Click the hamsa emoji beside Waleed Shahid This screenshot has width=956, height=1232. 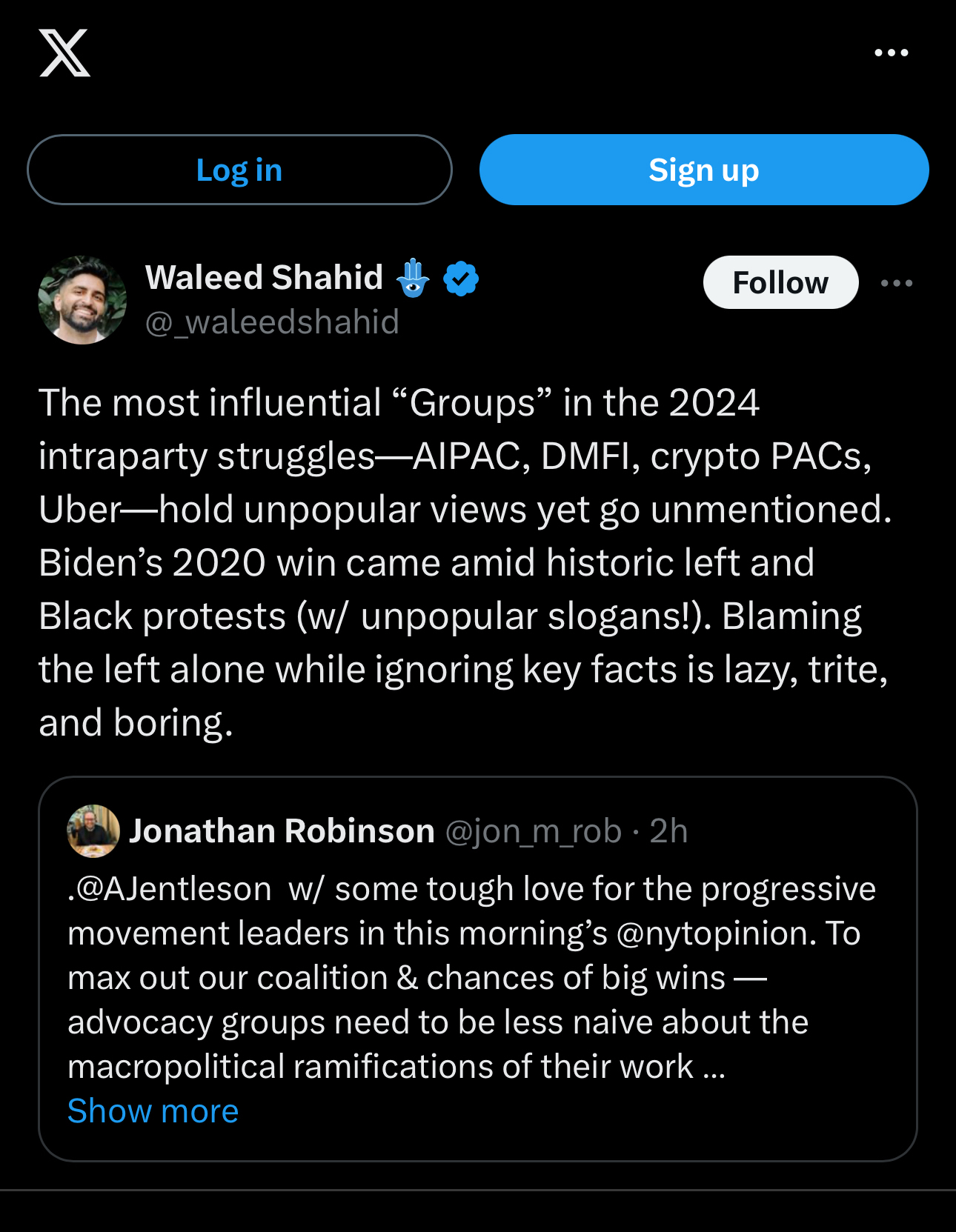coord(413,279)
